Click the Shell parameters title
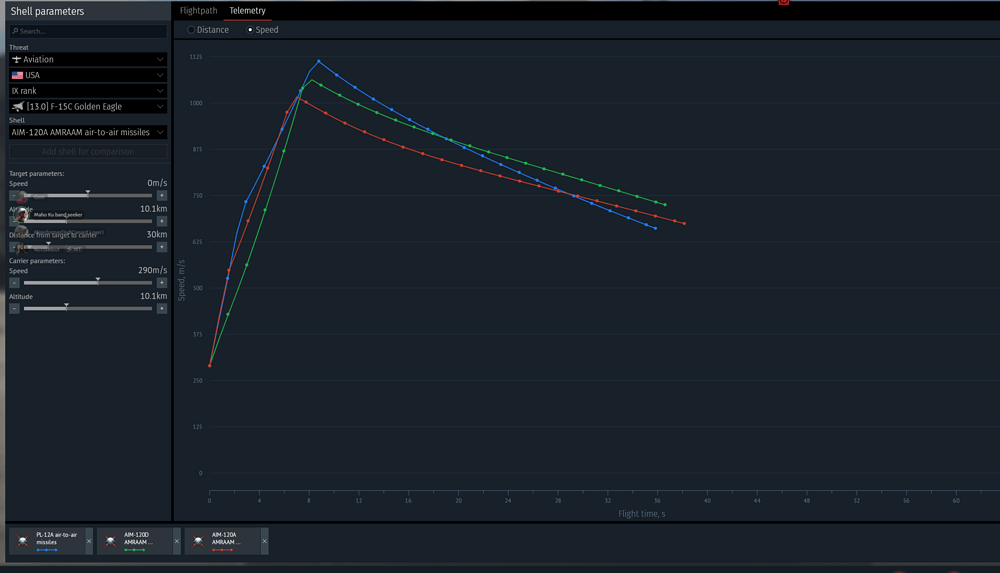 [47, 11]
